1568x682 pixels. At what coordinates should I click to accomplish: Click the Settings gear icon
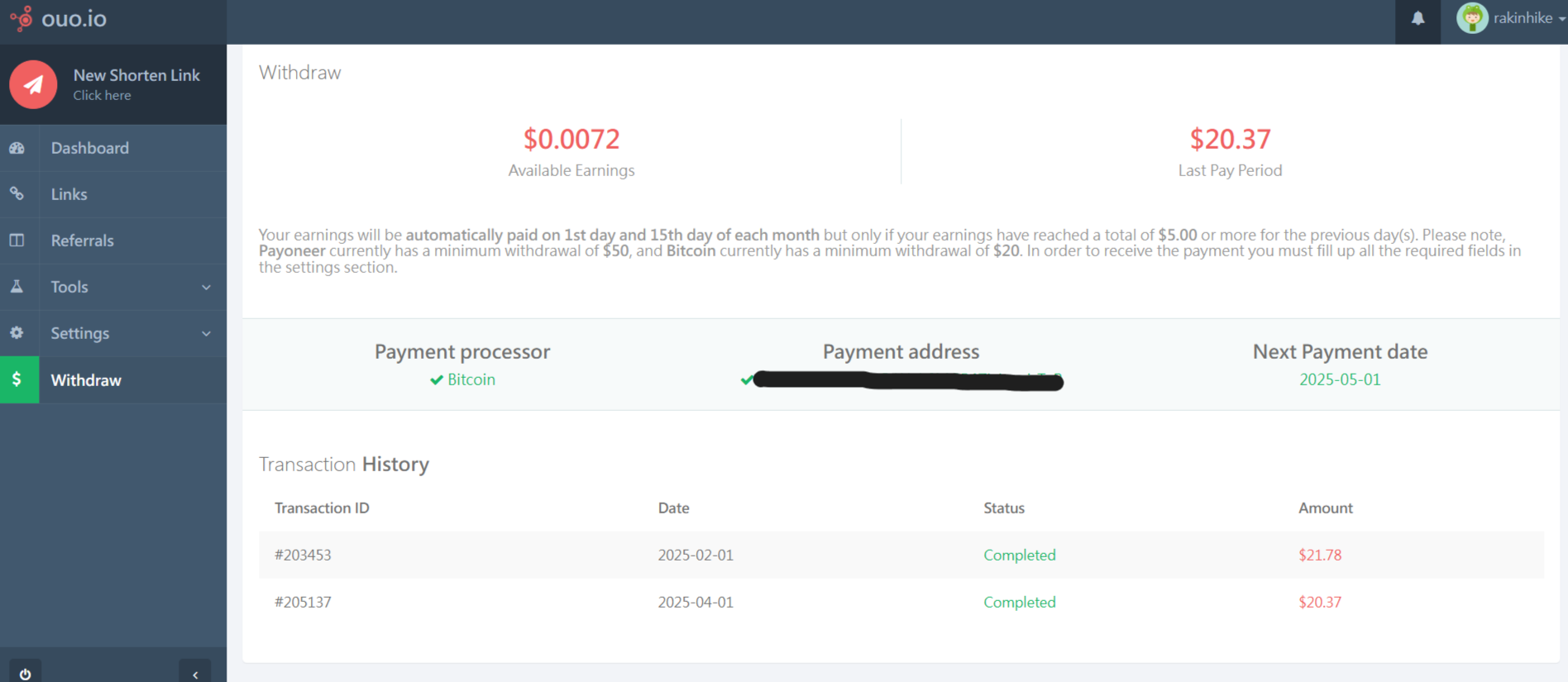17,333
